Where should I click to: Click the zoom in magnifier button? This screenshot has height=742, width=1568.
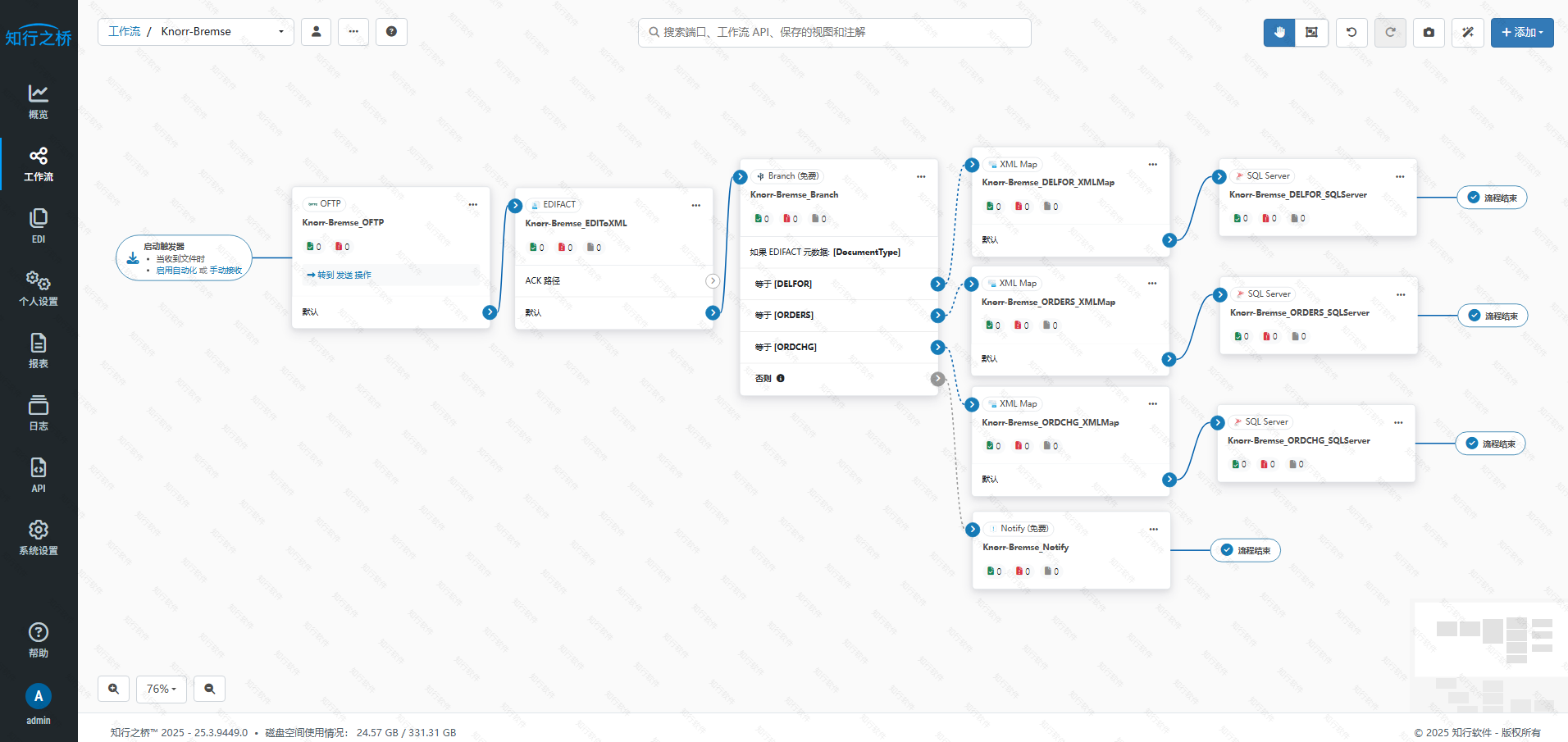coord(114,689)
